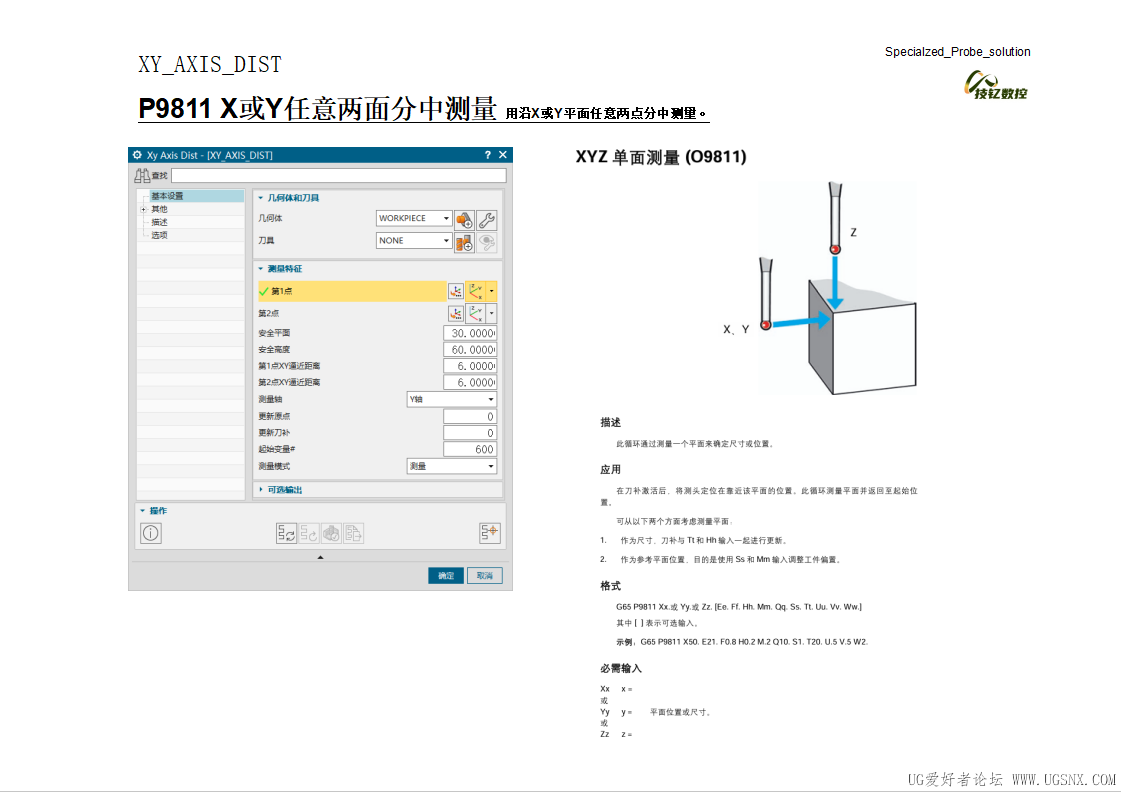Click the geometry new-group icon beside WORKPIECE
Image resolution: width=1121 pixels, height=792 pixels.
pyautogui.click(x=464, y=219)
